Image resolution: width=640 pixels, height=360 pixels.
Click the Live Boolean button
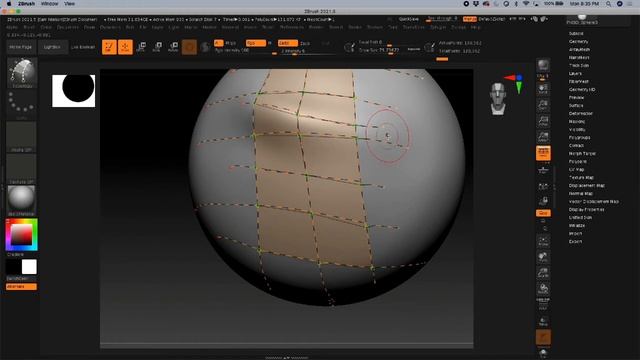click(x=83, y=47)
